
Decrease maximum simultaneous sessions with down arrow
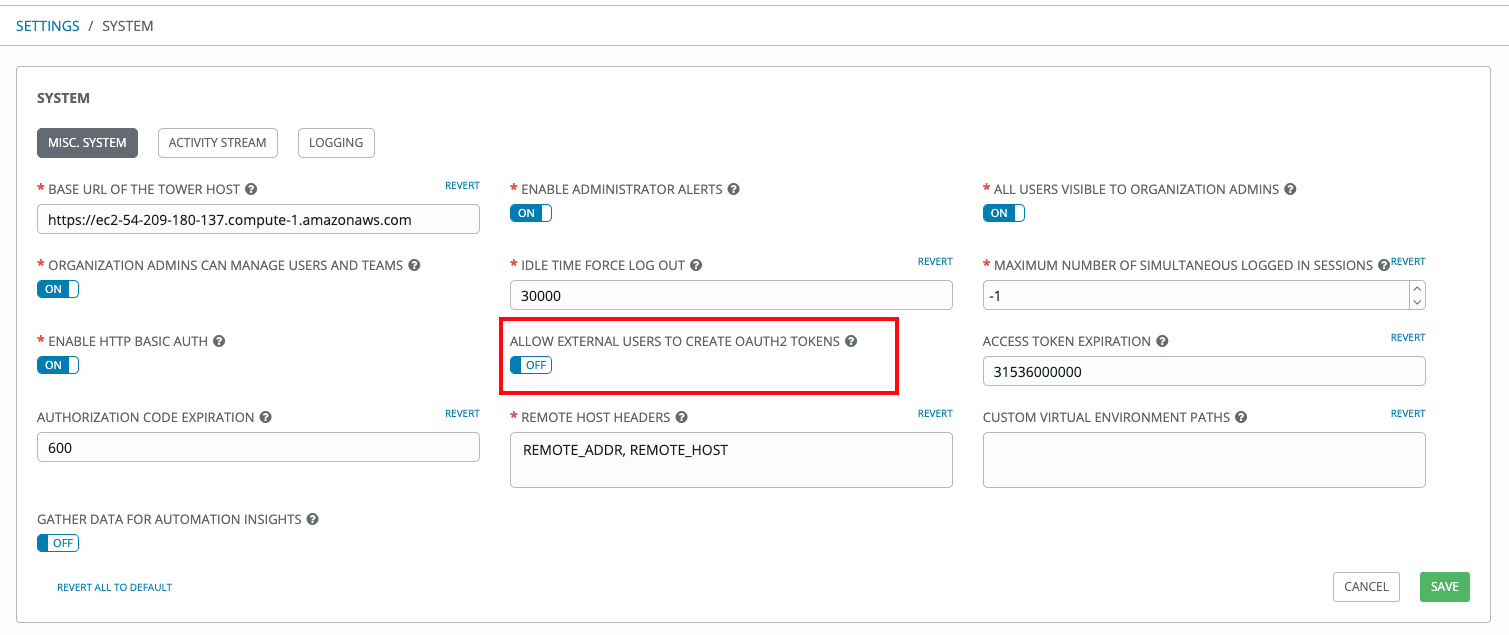tap(1416, 301)
